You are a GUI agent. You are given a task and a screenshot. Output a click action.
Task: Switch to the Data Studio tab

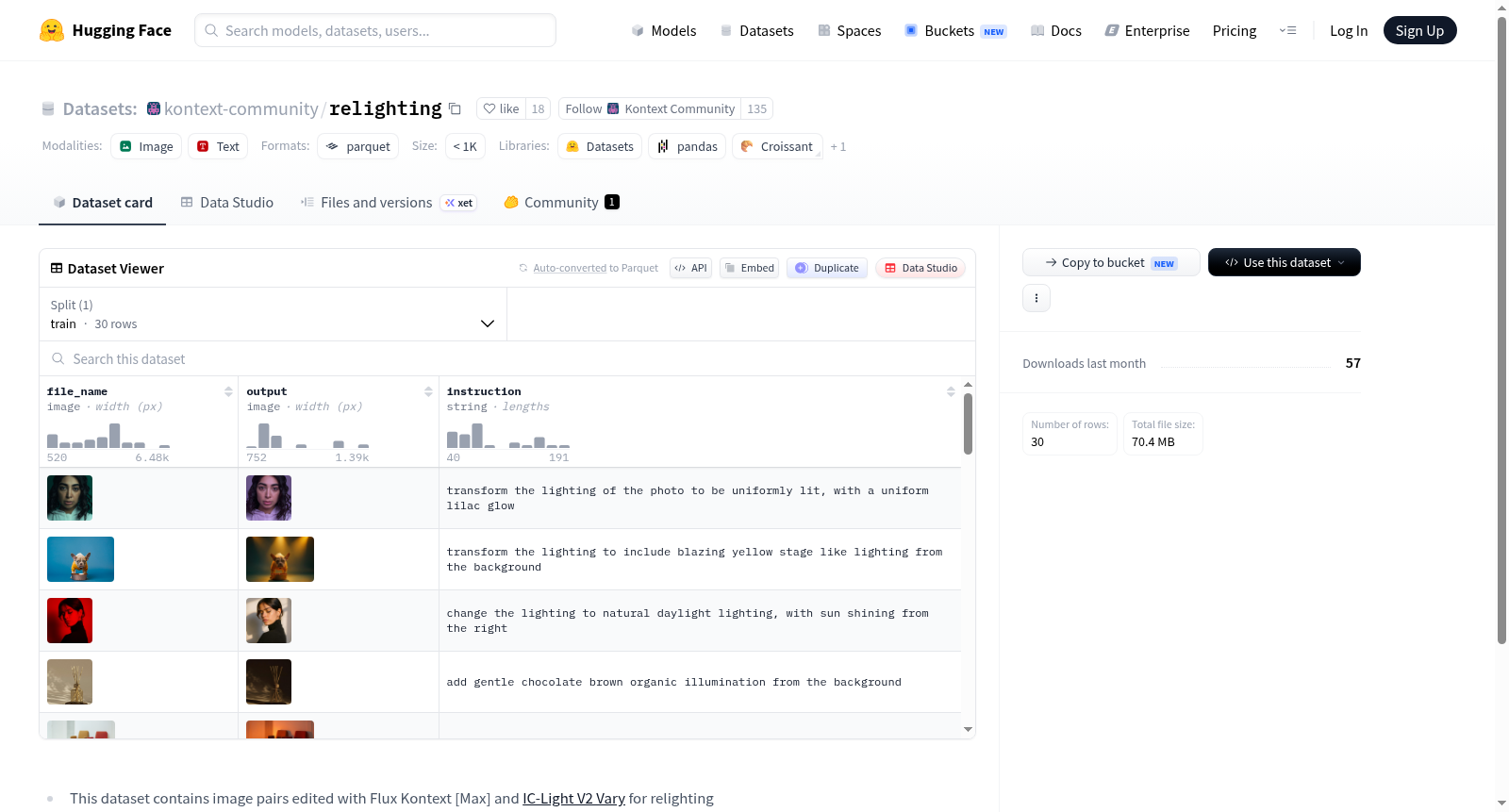click(x=227, y=202)
